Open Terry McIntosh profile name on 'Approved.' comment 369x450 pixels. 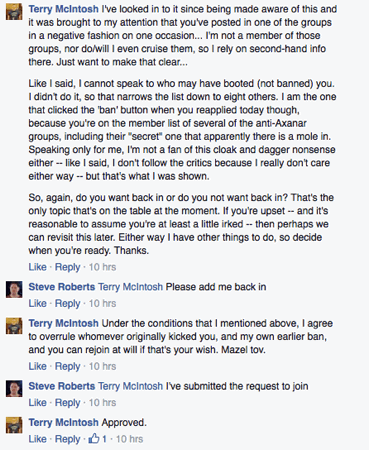click(63, 423)
